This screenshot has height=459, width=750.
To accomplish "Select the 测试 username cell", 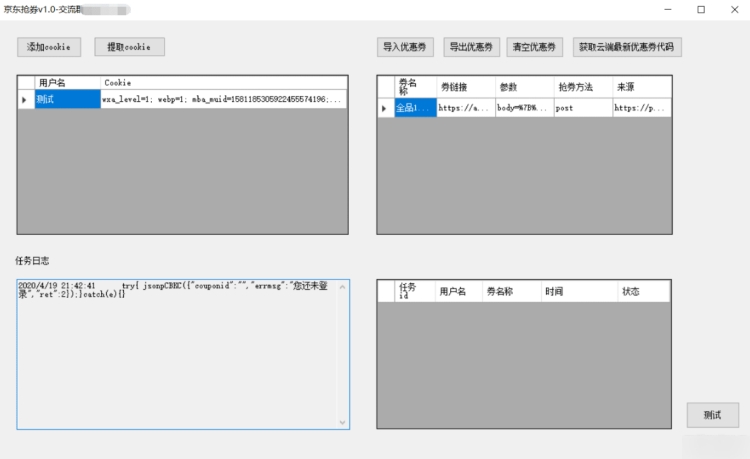I will (66, 100).
